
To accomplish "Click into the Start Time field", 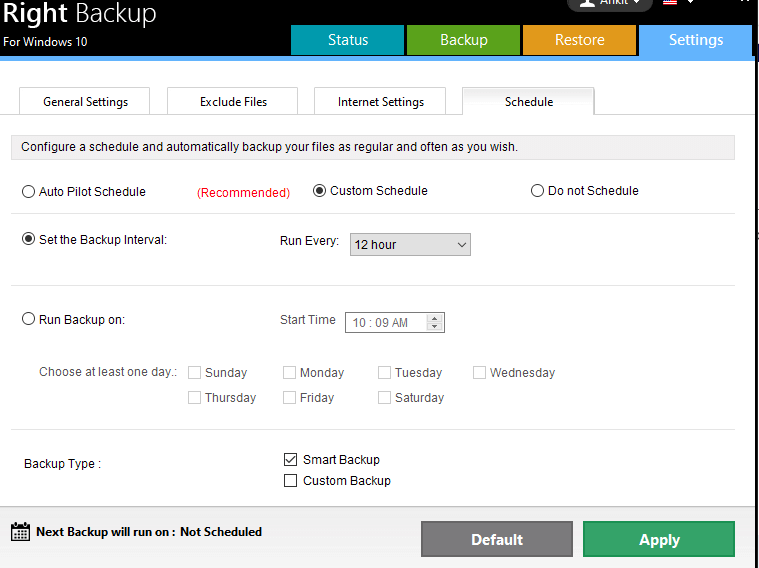I will click(383, 323).
